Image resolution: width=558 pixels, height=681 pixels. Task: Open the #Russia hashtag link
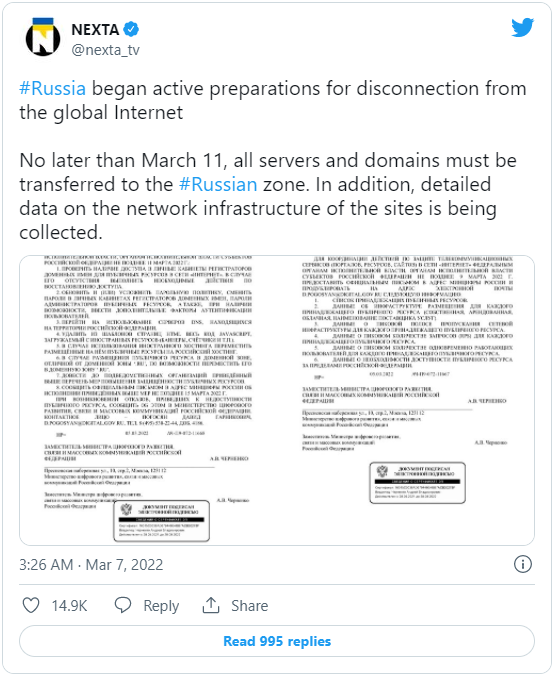[x=53, y=89]
